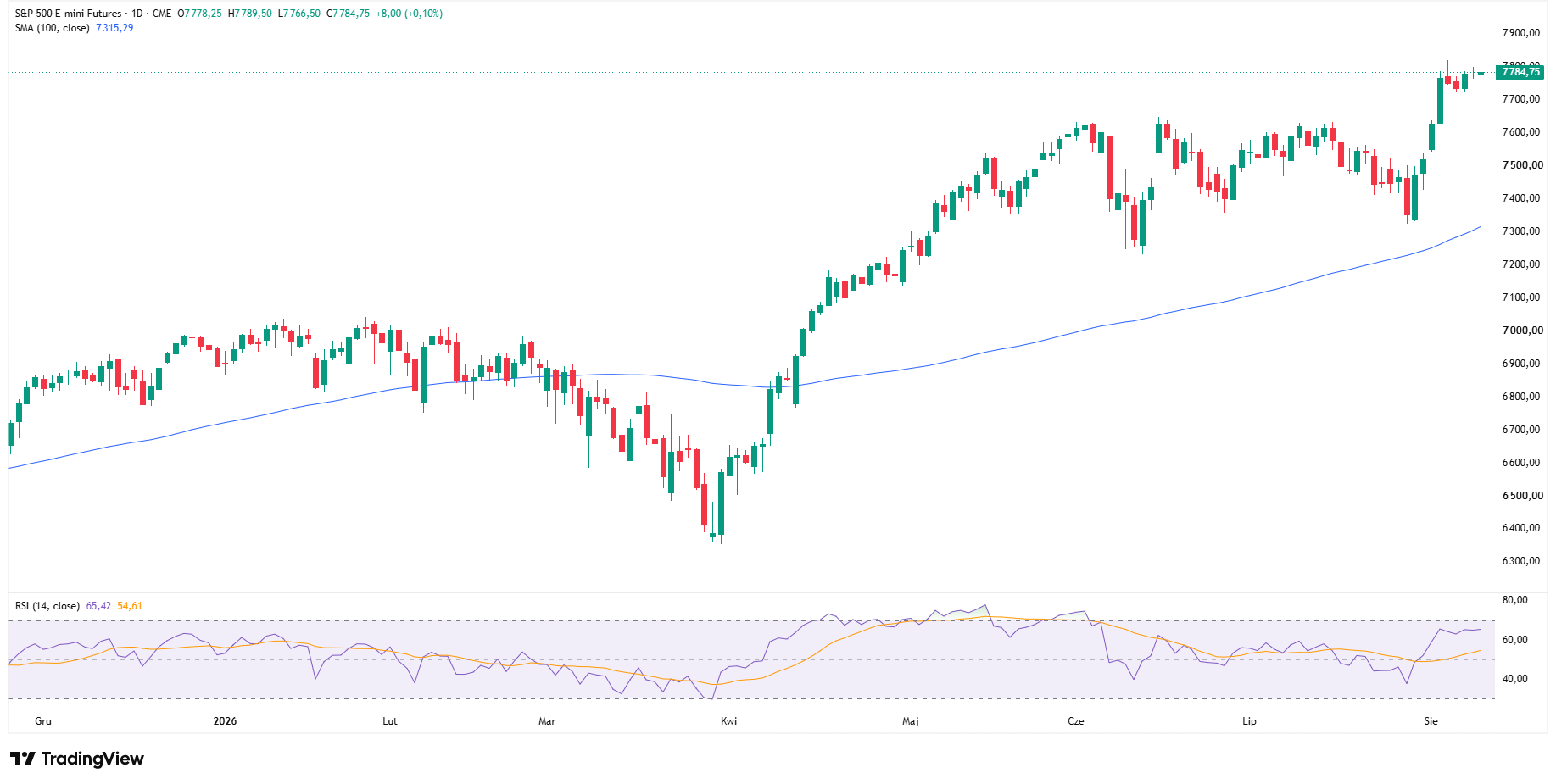The height and width of the screenshot is (784, 1556).
Task: Click the Mar month label on time axis
Action: tap(547, 721)
